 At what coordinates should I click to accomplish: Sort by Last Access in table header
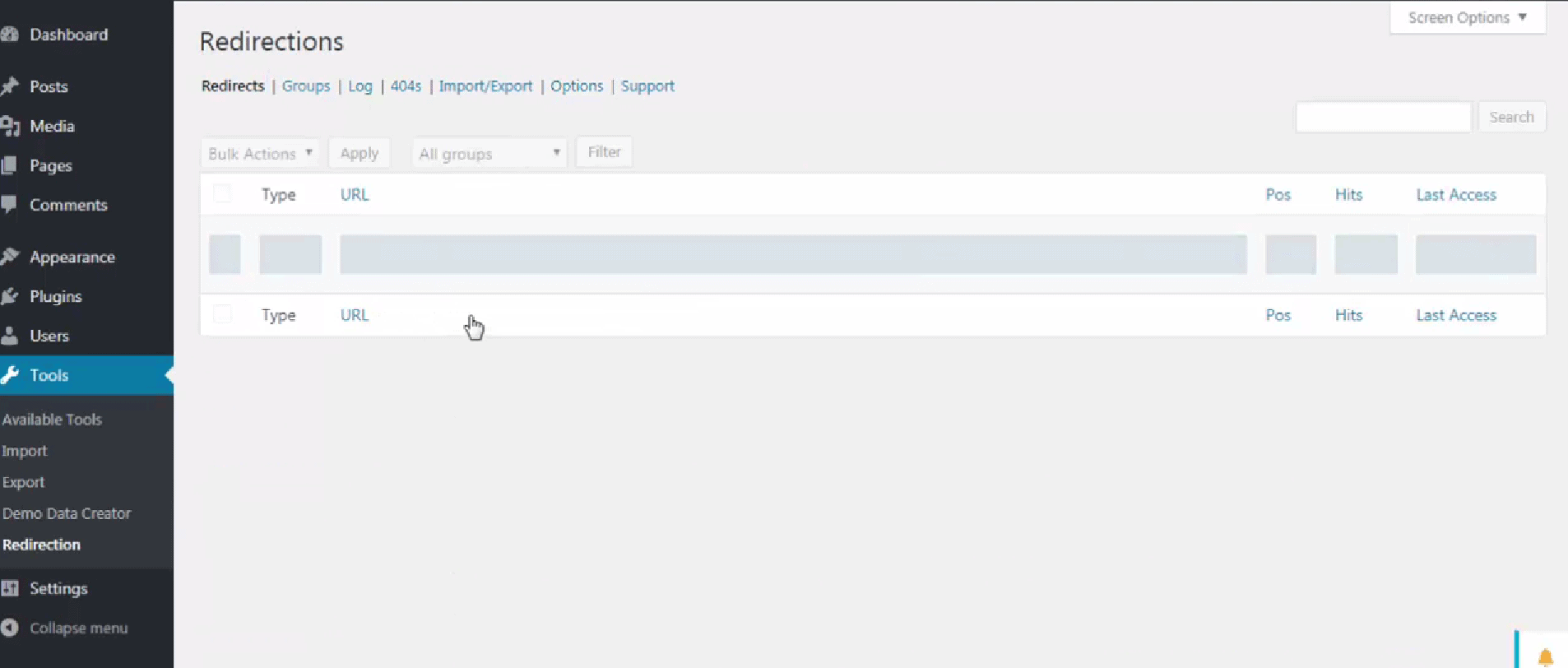pyautogui.click(x=1456, y=194)
